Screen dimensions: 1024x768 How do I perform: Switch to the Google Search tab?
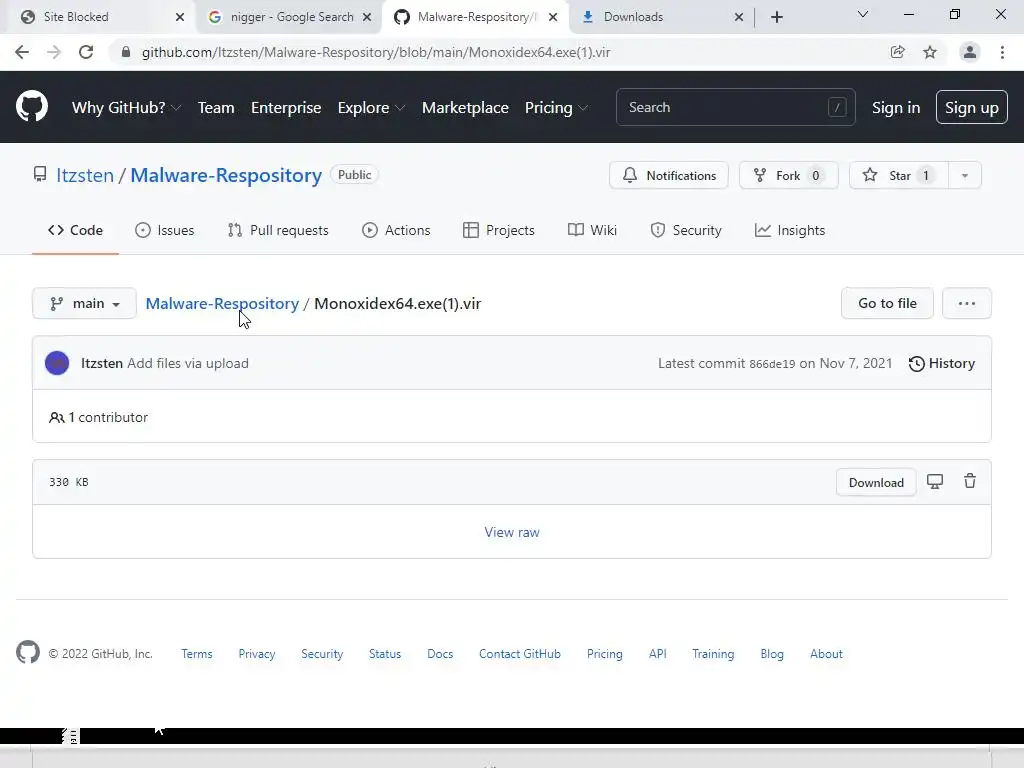click(292, 17)
